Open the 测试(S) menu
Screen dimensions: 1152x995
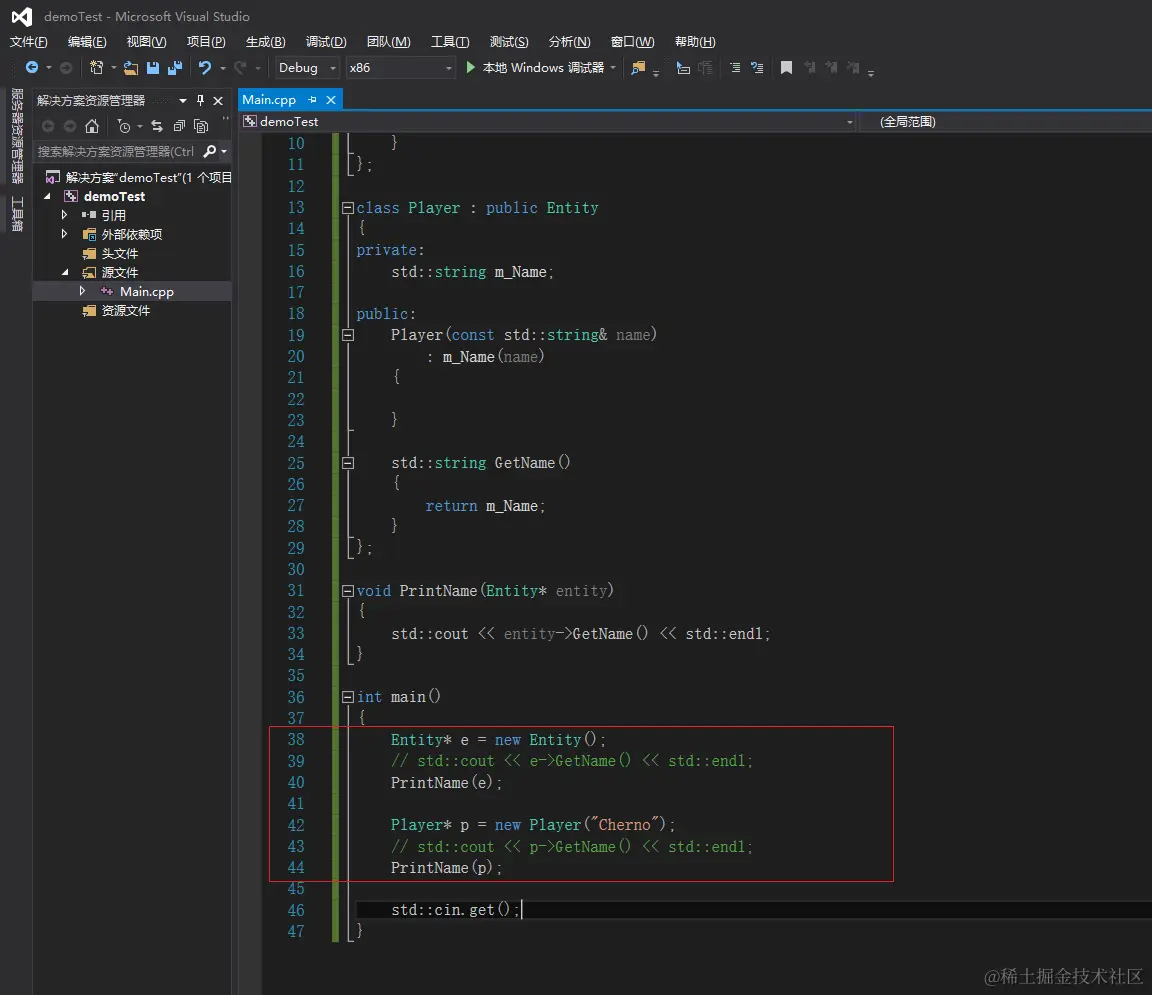pyautogui.click(x=508, y=42)
